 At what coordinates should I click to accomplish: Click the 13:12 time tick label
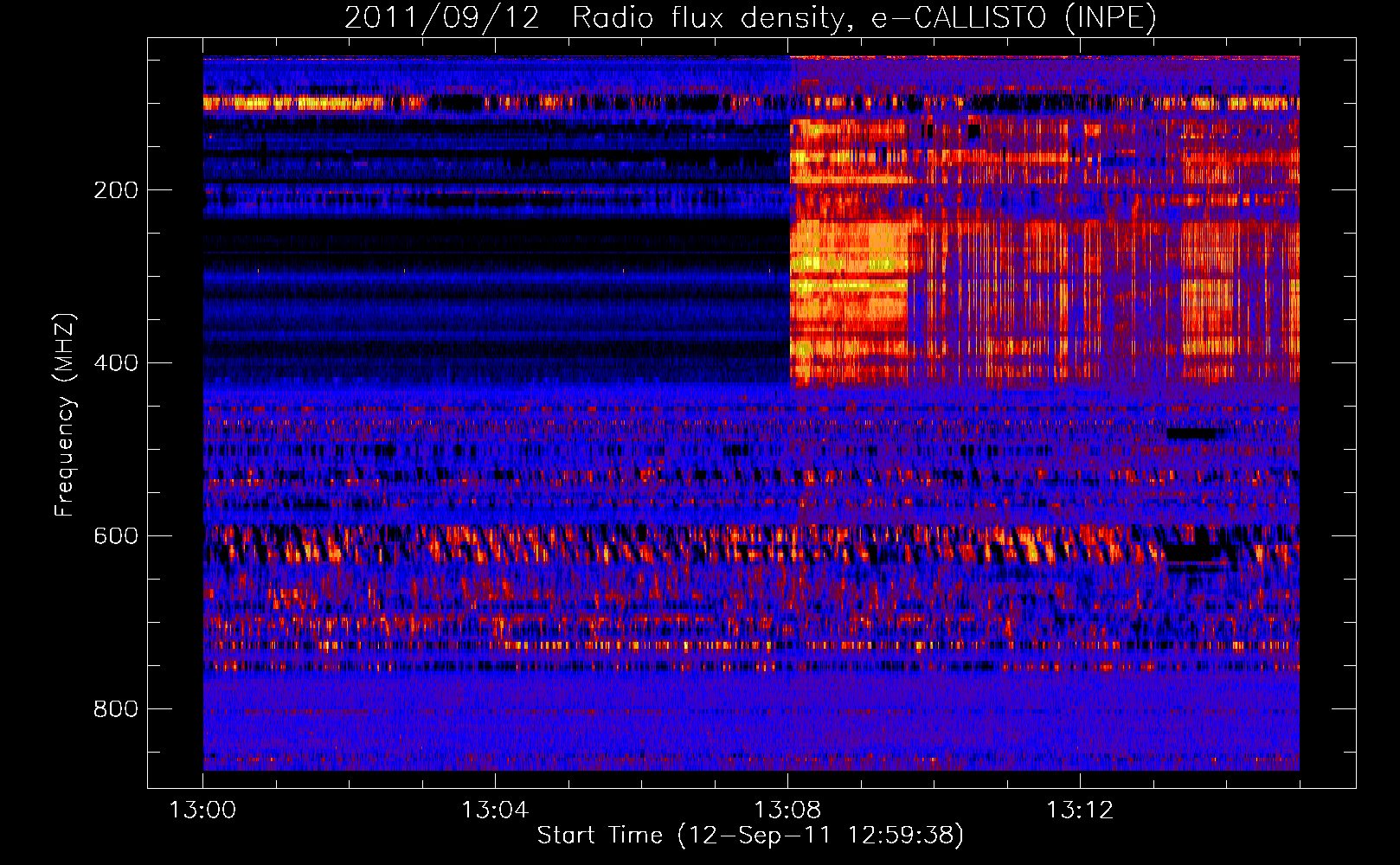pos(1080,811)
